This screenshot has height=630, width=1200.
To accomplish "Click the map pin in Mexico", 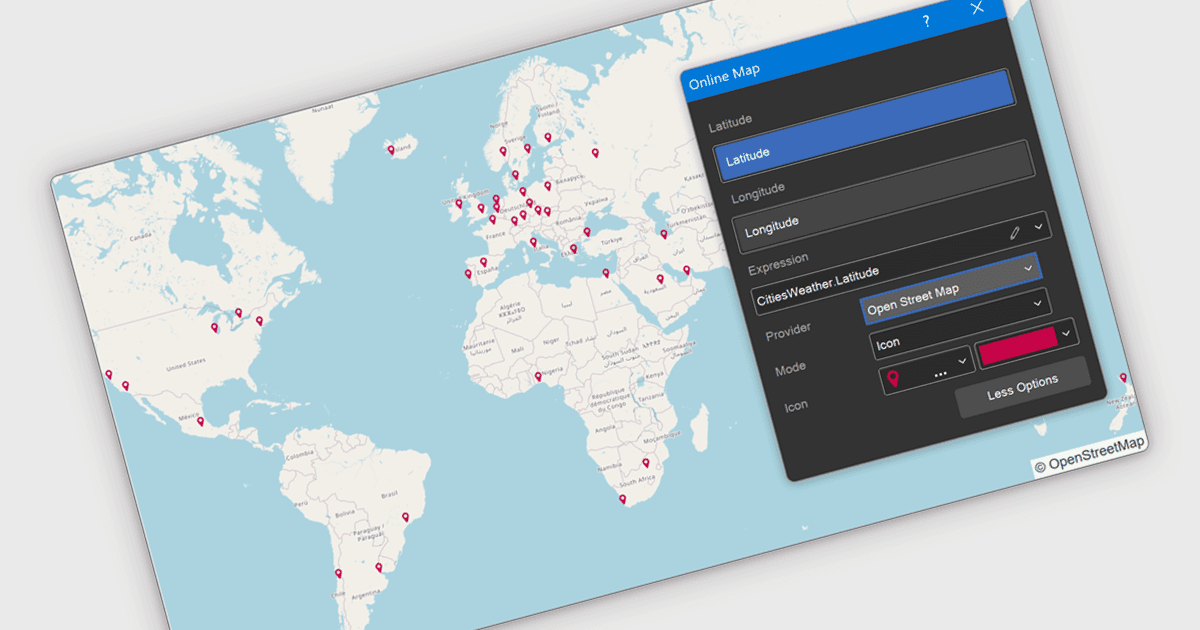I will click(200, 421).
